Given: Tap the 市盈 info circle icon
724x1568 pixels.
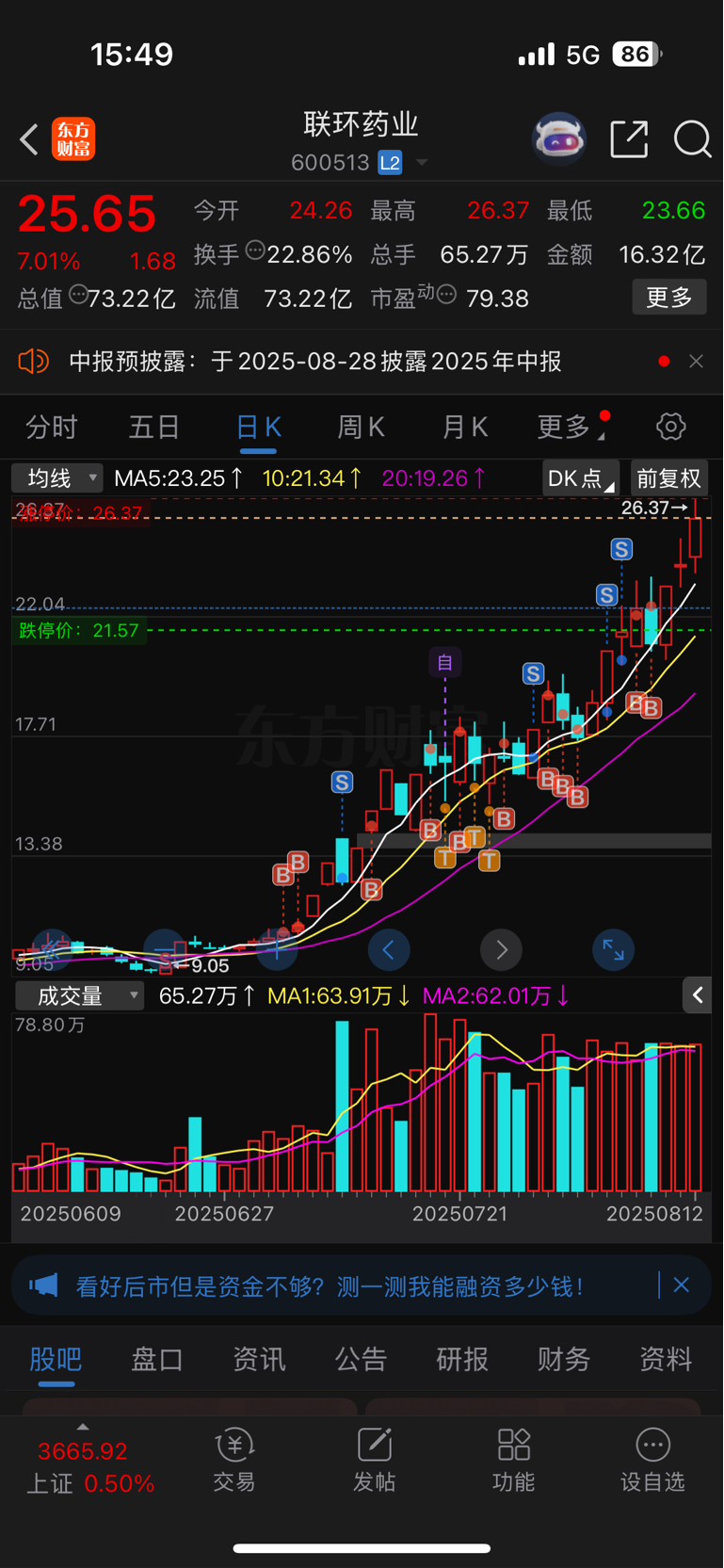Looking at the screenshot, I should tap(447, 295).
